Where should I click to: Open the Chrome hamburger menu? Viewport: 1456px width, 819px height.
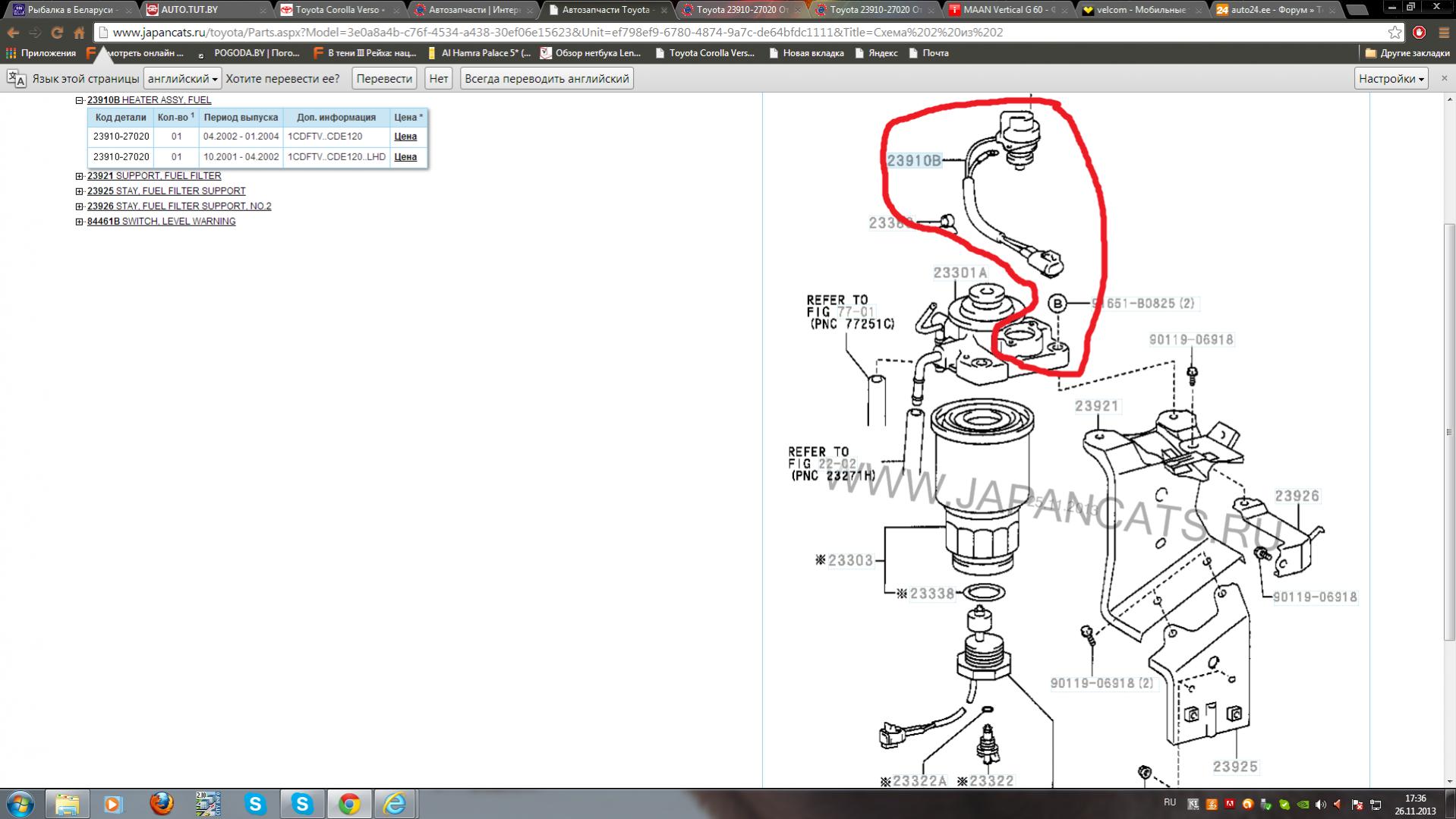click(x=1443, y=33)
